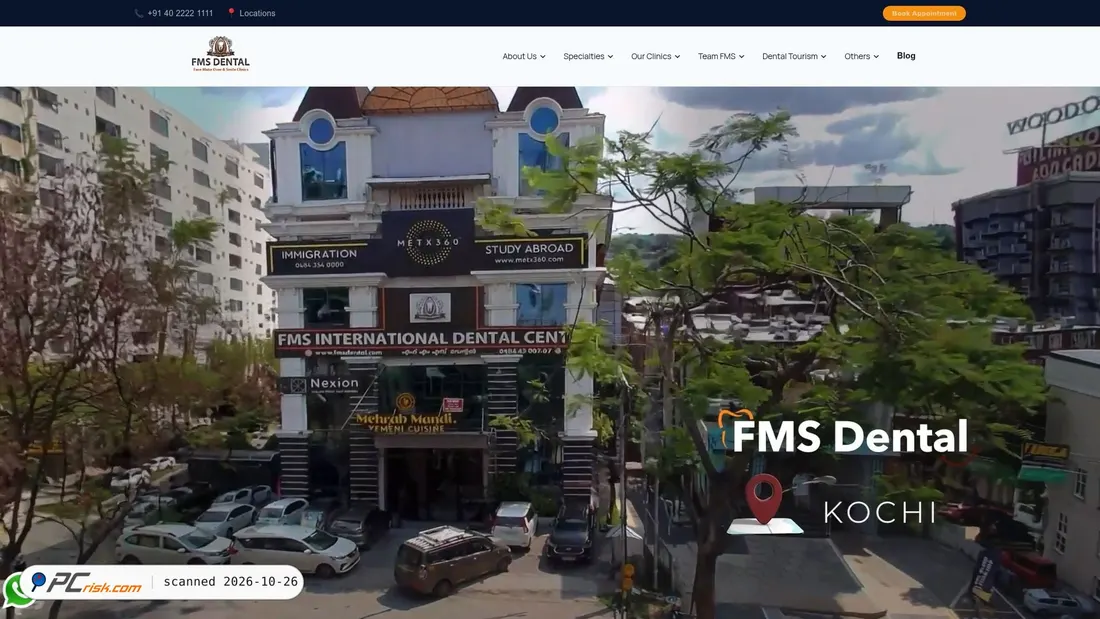1100x619 pixels.
Task: Go to the Blog page
Action: point(906,55)
